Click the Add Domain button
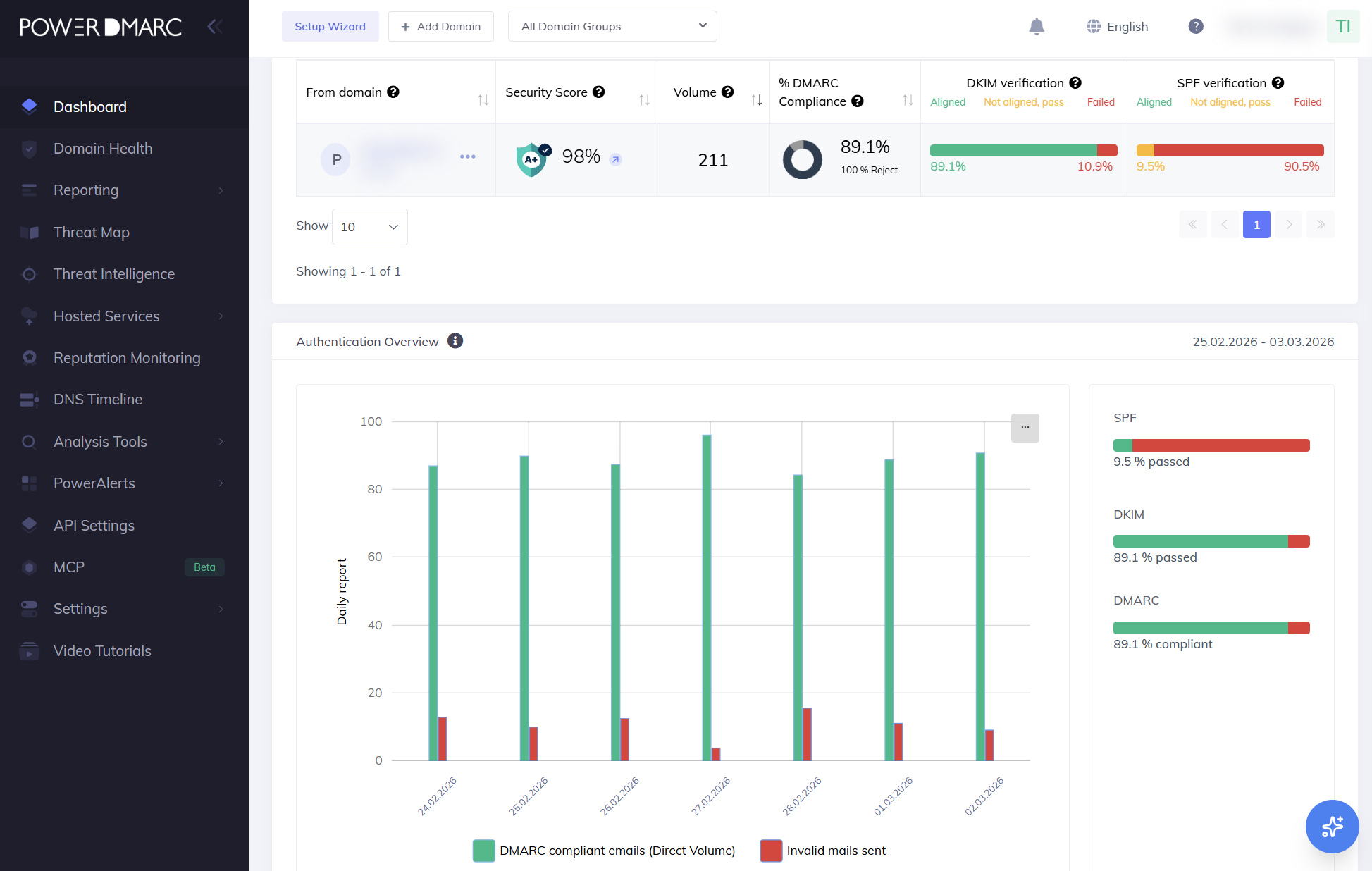 click(440, 26)
